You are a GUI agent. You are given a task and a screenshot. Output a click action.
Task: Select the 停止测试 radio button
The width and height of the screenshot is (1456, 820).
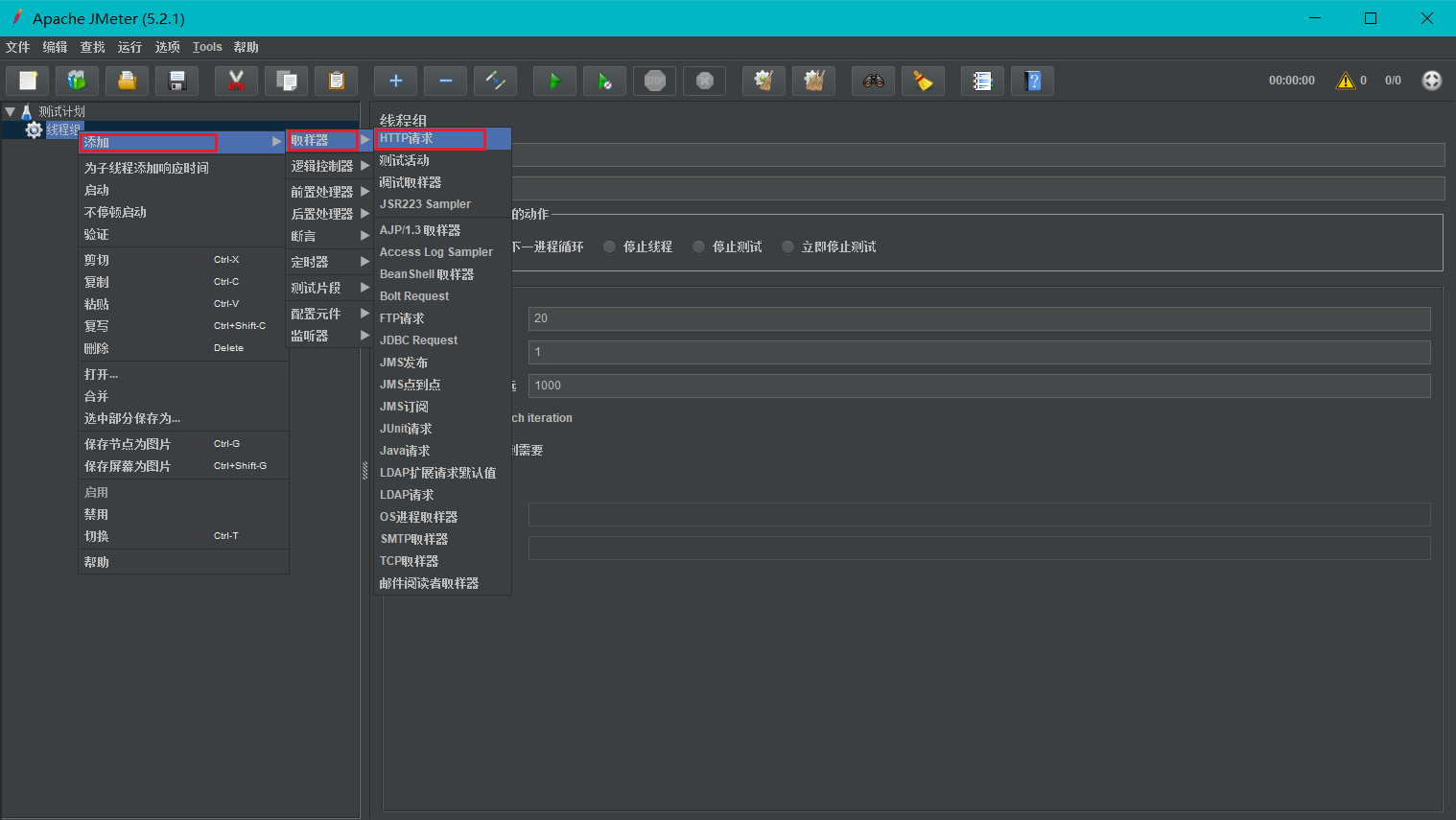pos(698,246)
